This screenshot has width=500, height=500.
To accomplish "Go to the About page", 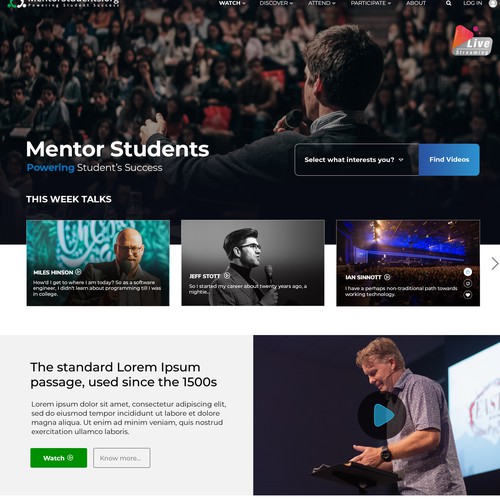I will pyautogui.click(x=416, y=3).
